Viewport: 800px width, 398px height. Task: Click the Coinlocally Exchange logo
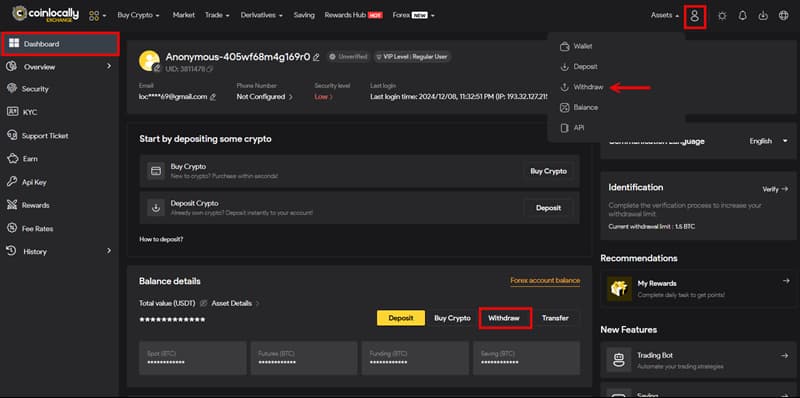pos(45,14)
